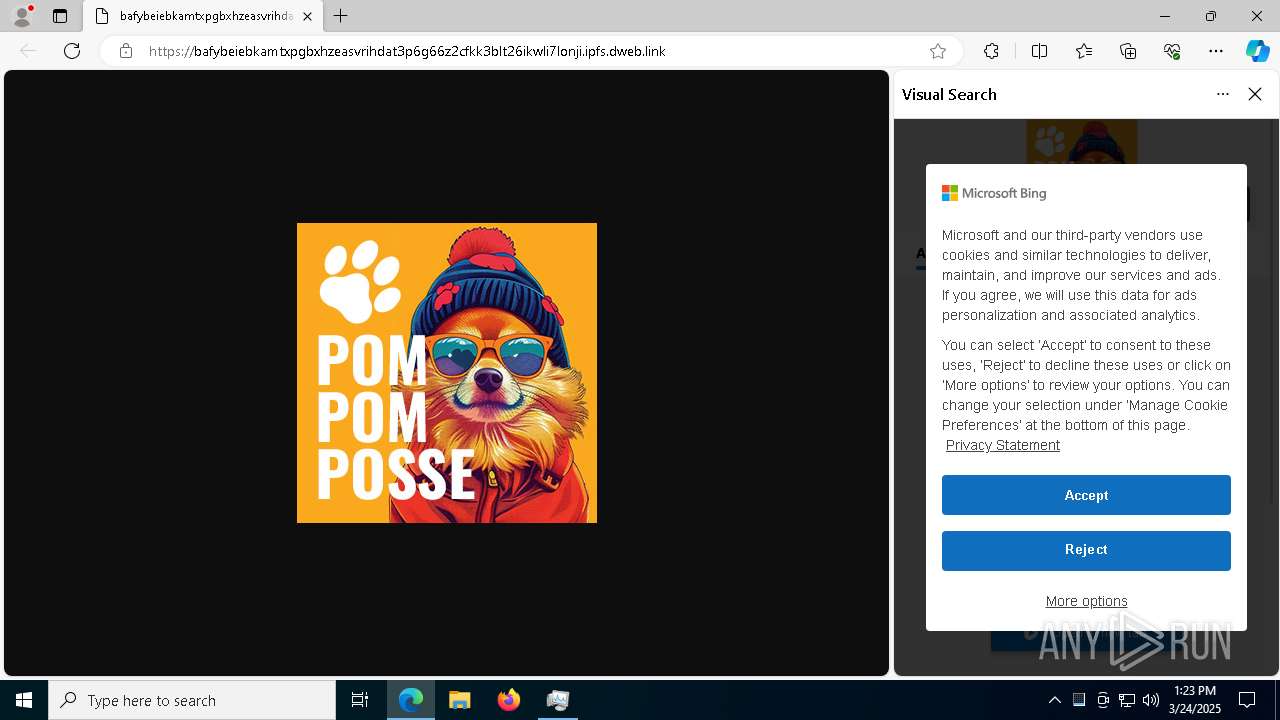Show hidden system tray icons
The width and height of the screenshot is (1280, 720).
1054,700
